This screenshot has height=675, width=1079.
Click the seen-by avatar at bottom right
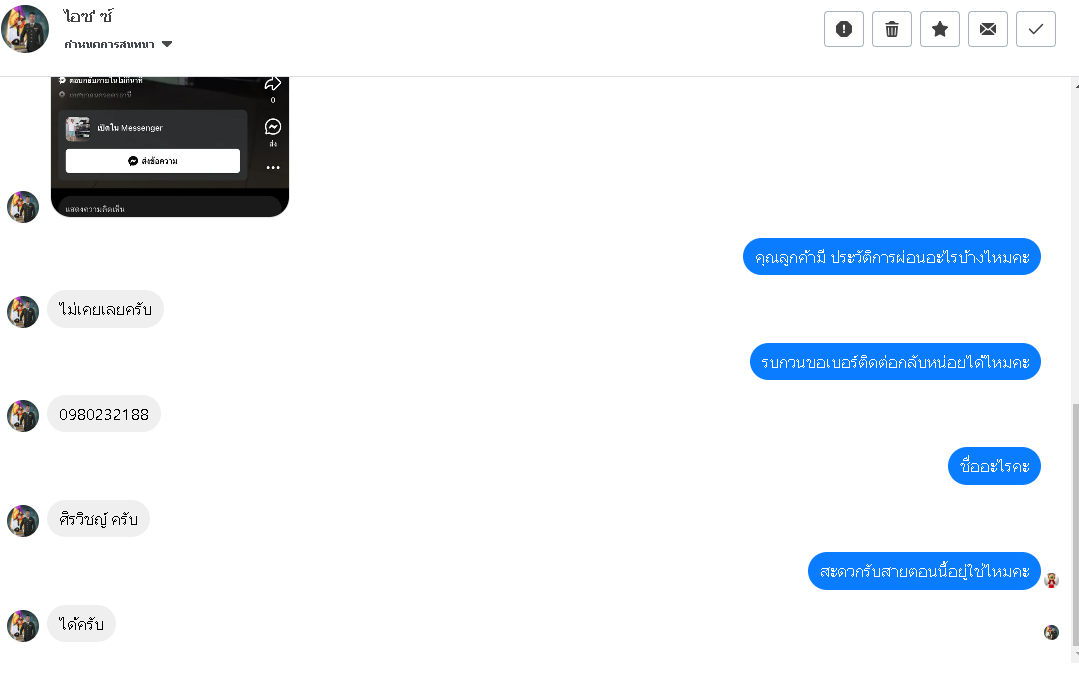[x=1051, y=632]
